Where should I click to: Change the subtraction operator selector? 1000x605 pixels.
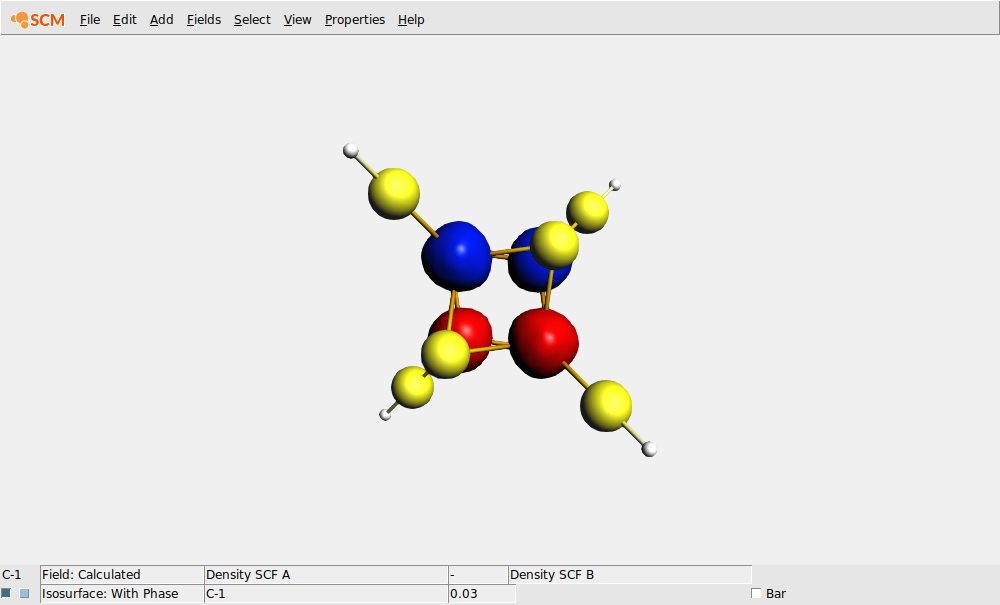click(478, 574)
